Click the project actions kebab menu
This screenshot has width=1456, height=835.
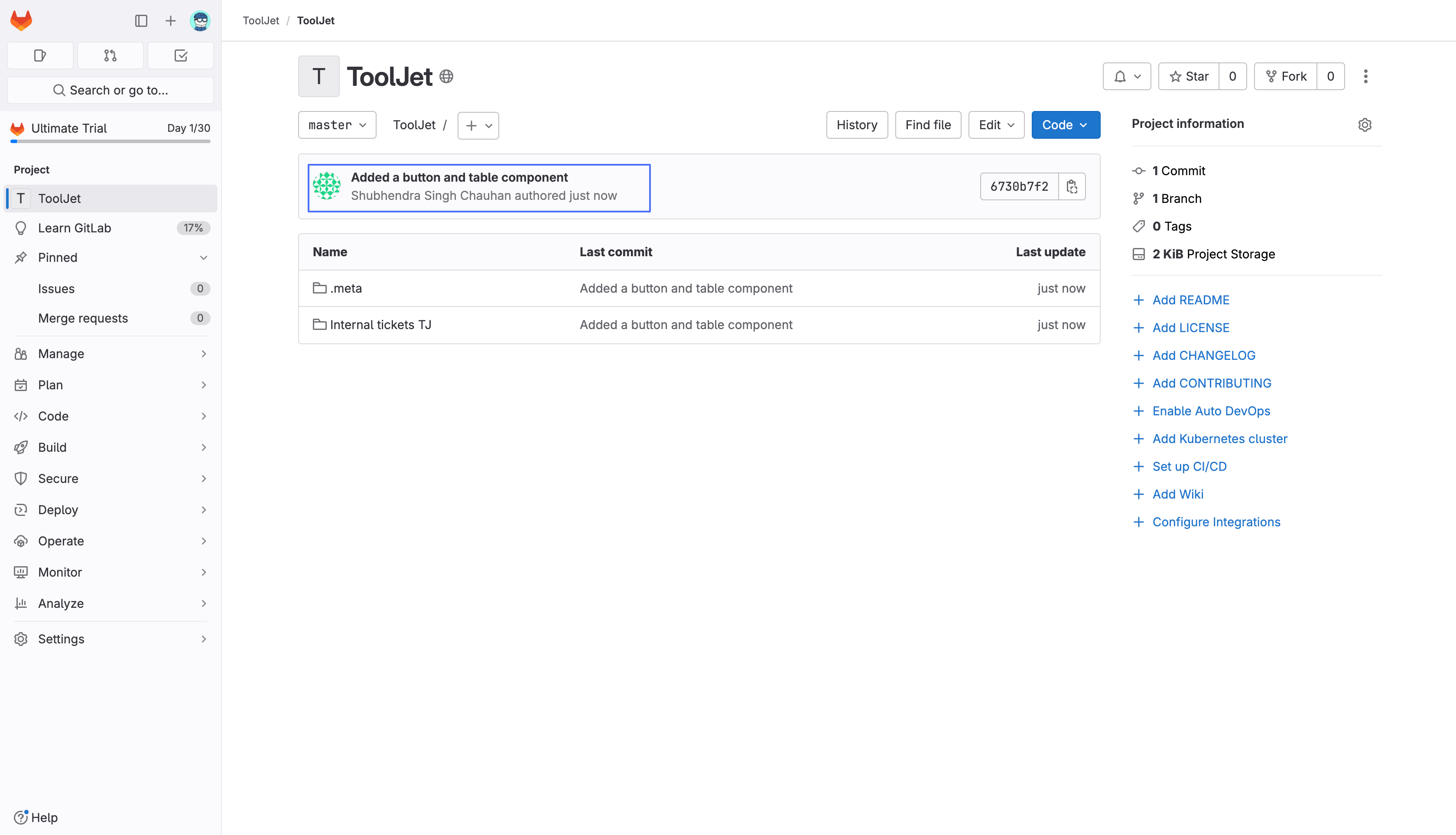[1365, 76]
